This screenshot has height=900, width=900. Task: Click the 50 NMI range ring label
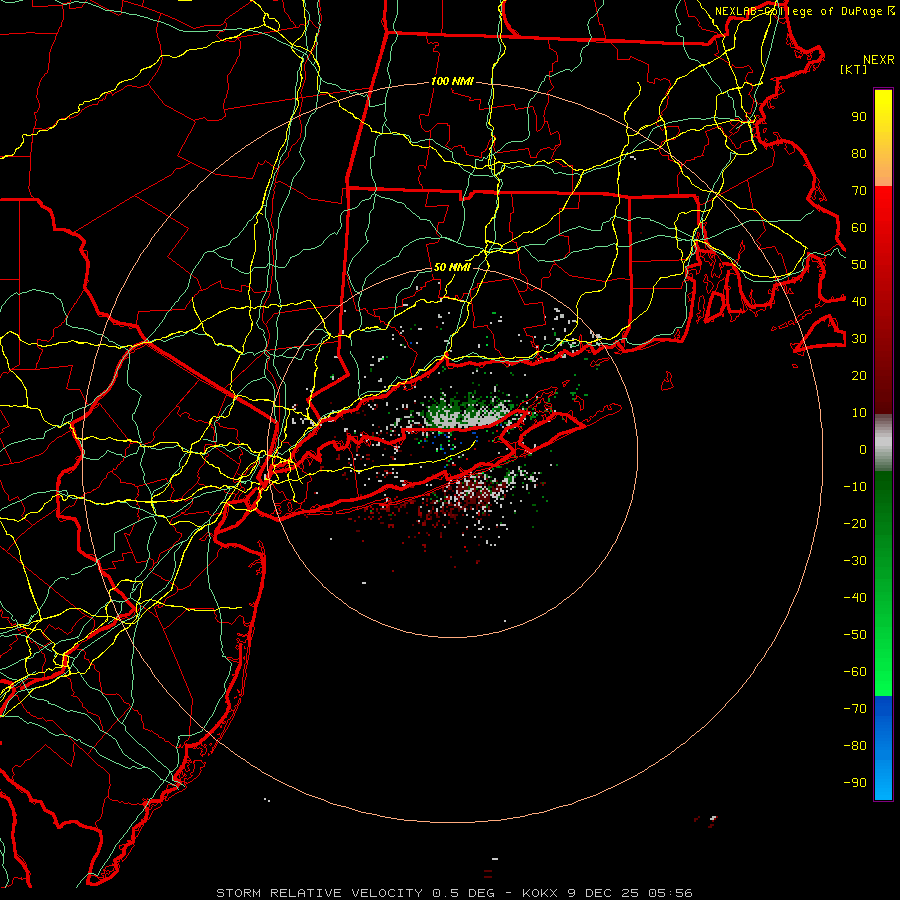[x=452, y=267]
